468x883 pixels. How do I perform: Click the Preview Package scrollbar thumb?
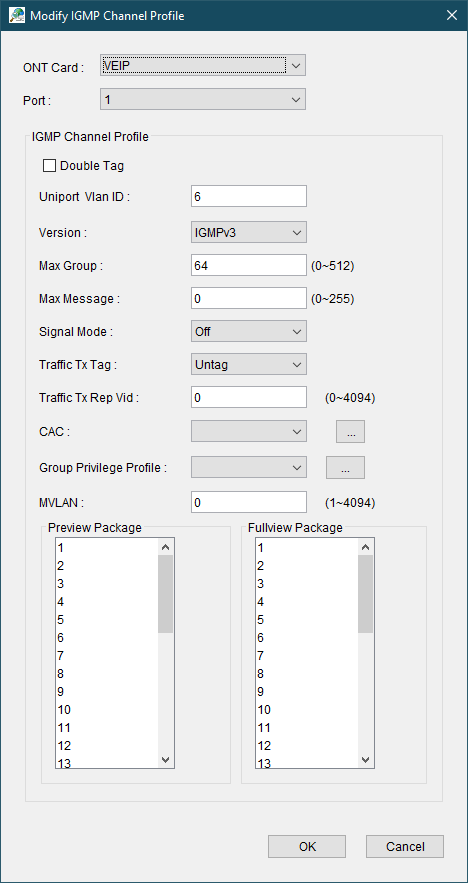(166, 594)
